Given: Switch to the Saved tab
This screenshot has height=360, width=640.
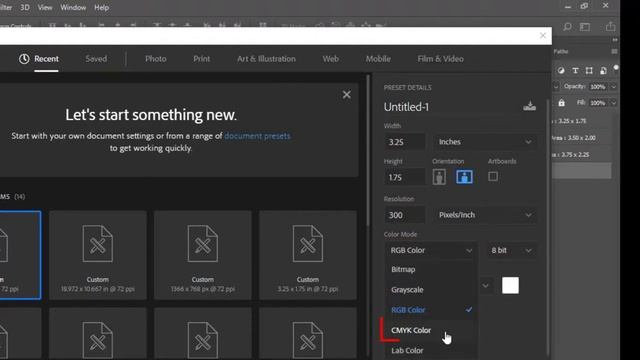Looking at the screenshot, I should (96, 59).
